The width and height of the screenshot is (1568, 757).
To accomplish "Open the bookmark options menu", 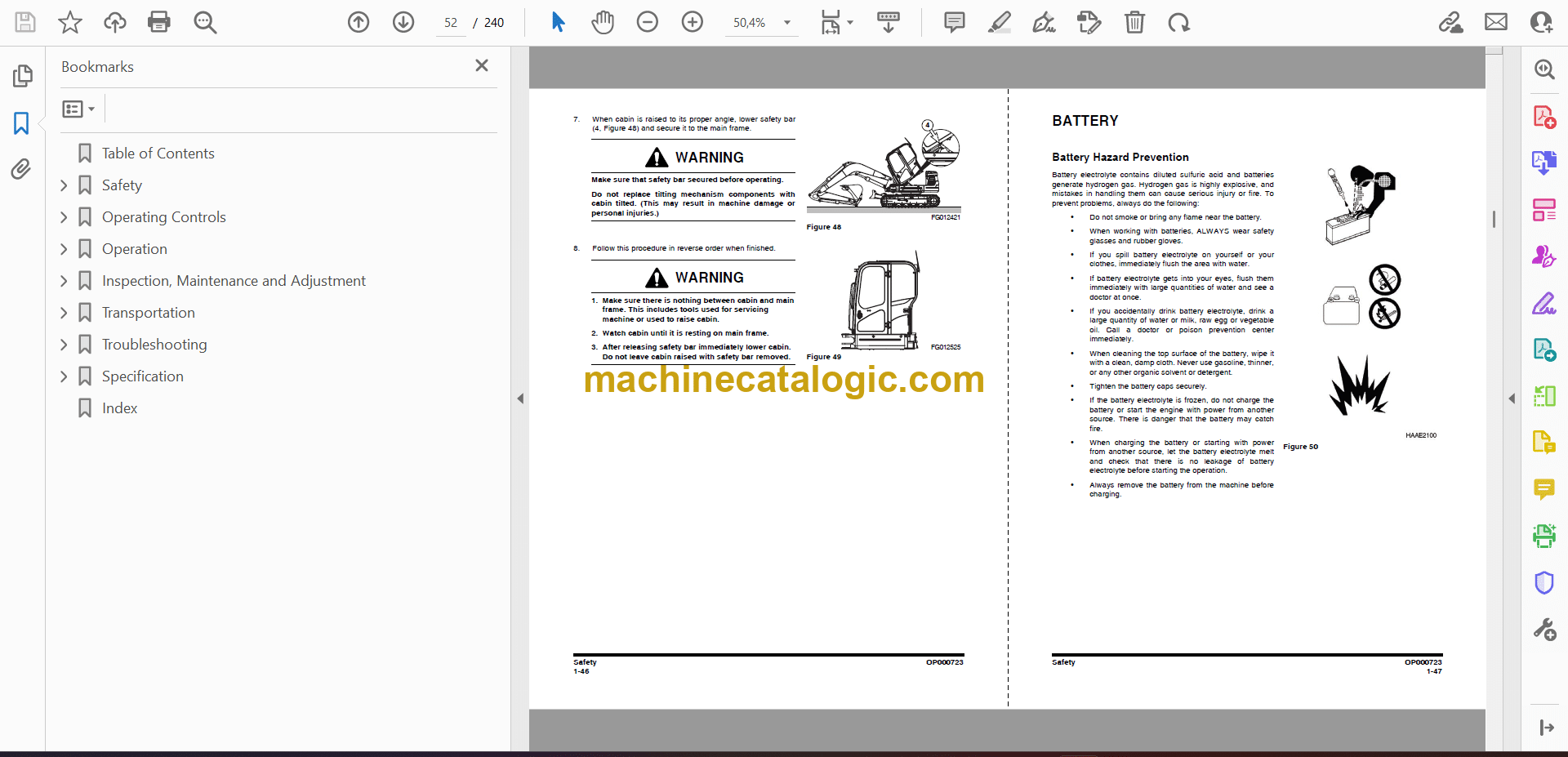I will (78, 109).
